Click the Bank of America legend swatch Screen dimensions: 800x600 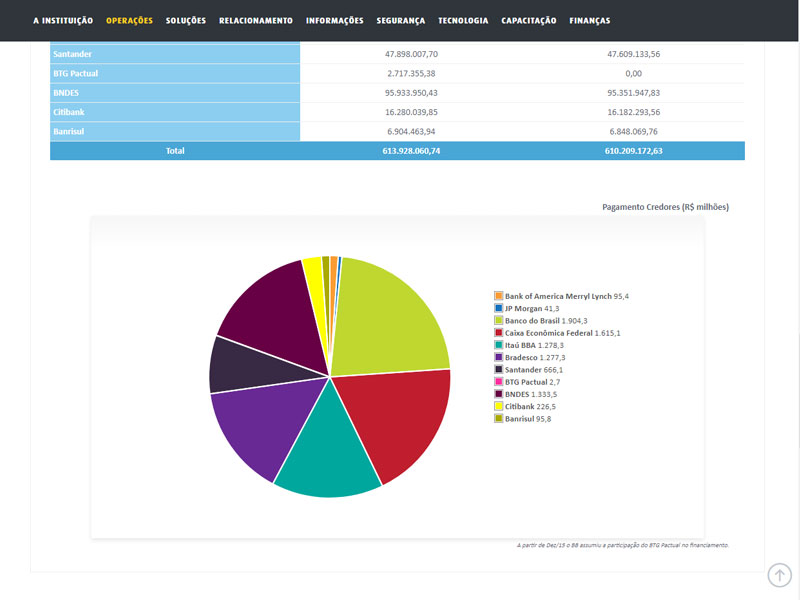498,296
